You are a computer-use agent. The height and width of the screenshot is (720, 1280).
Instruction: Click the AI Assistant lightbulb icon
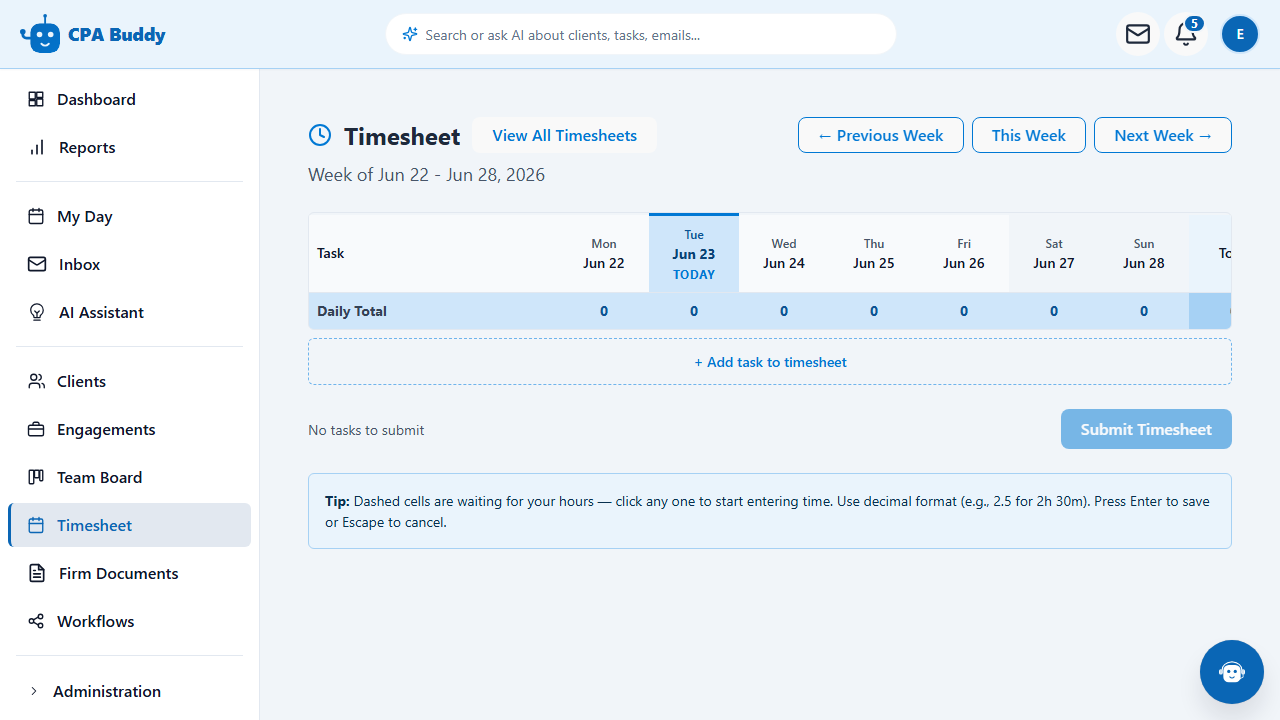coord(37,312)
